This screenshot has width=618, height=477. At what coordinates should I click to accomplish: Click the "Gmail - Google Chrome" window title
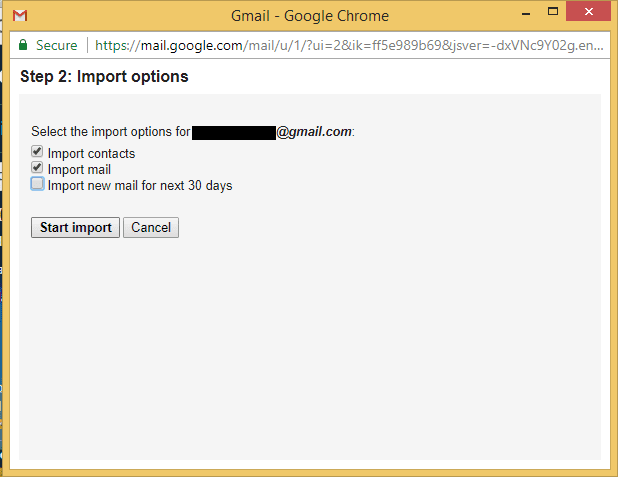308,16
